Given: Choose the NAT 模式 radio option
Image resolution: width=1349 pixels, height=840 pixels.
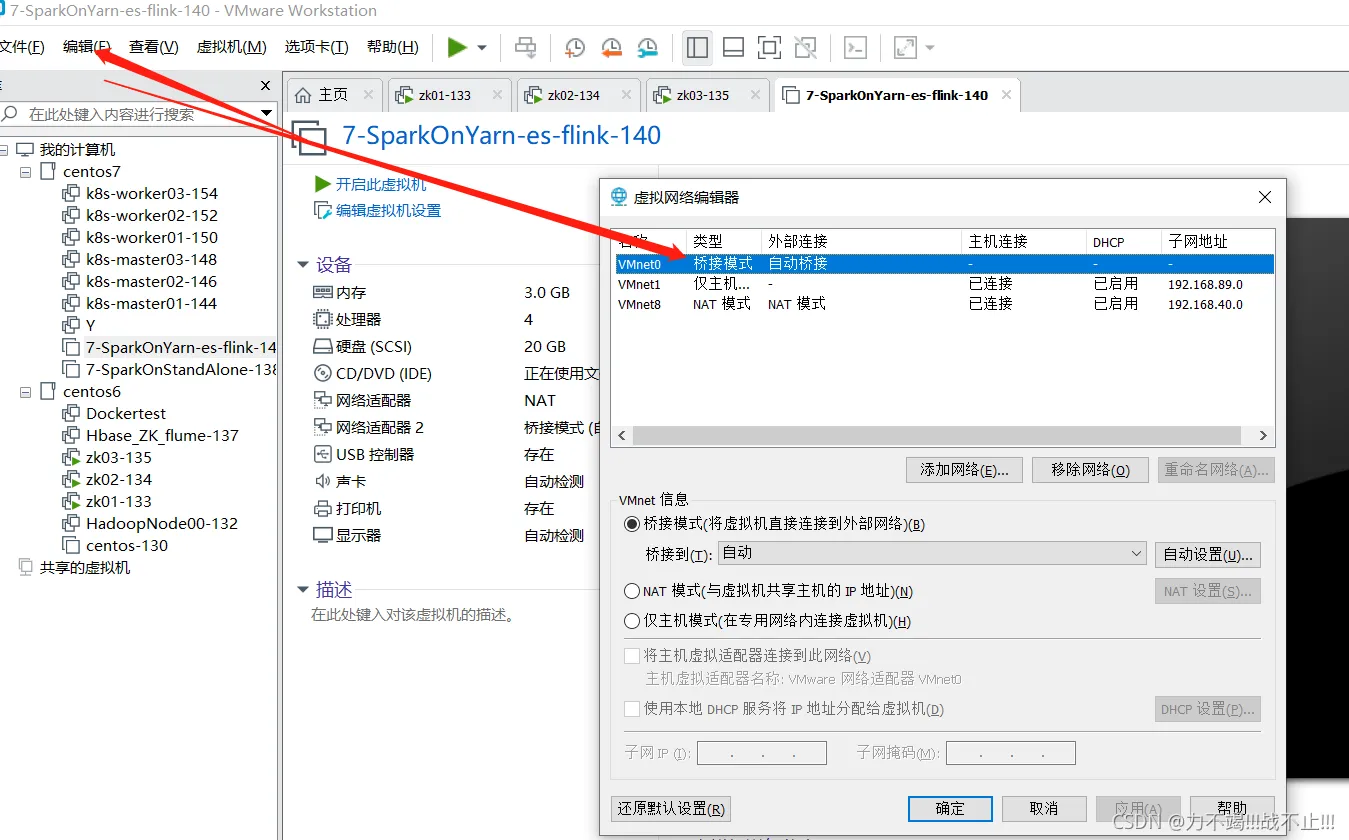Looking at the screenshot, I should (x=632, y=590).
